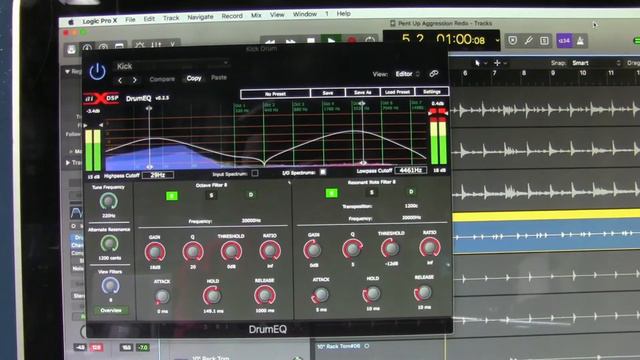Select the left-click pointer tool menu
This screenshot has width=640, height=360.
click(x=480, y=63)
